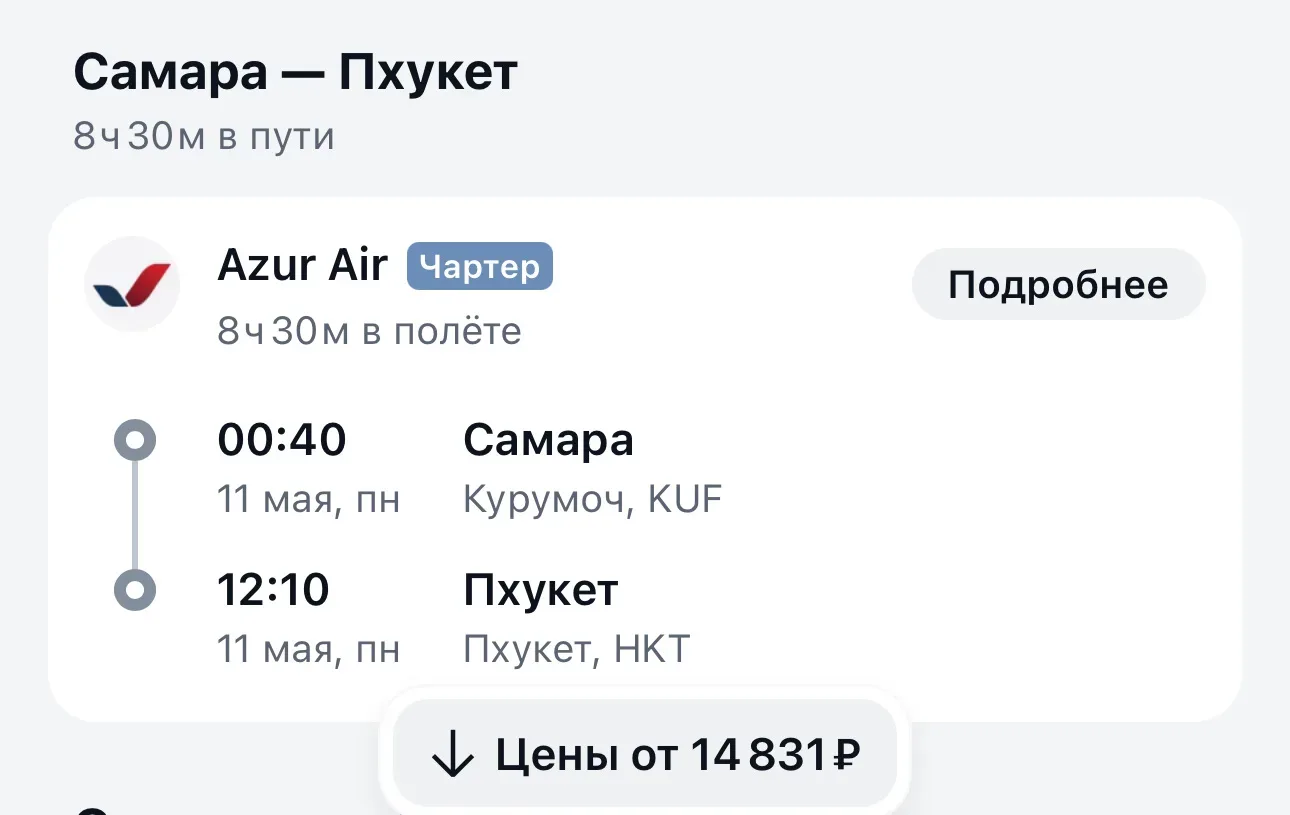Select the bold Пхукет arrival city label
1290x815 pixels.
click(540, 590)
